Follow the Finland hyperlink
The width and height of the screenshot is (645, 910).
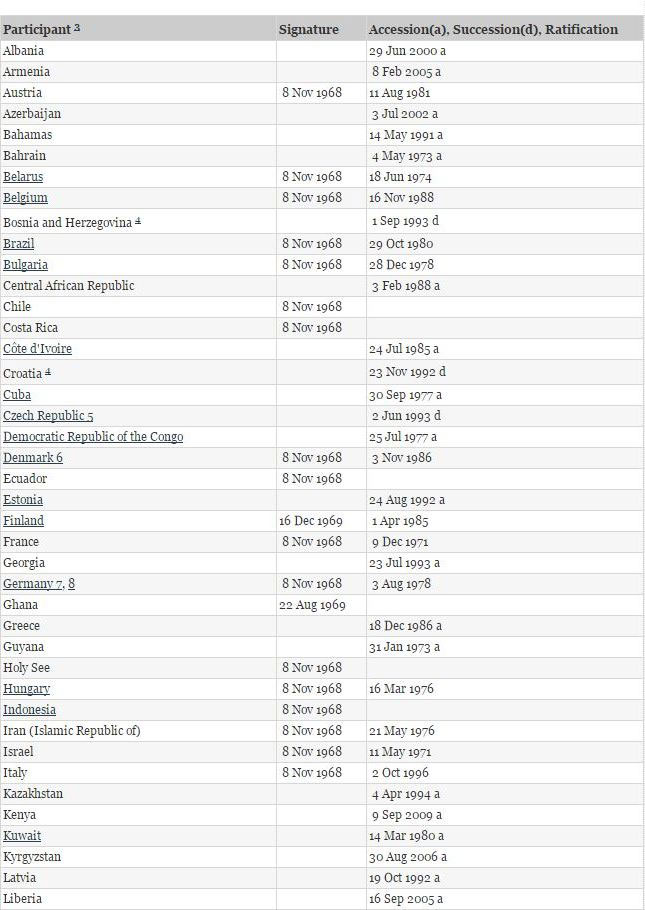point(23,521)
